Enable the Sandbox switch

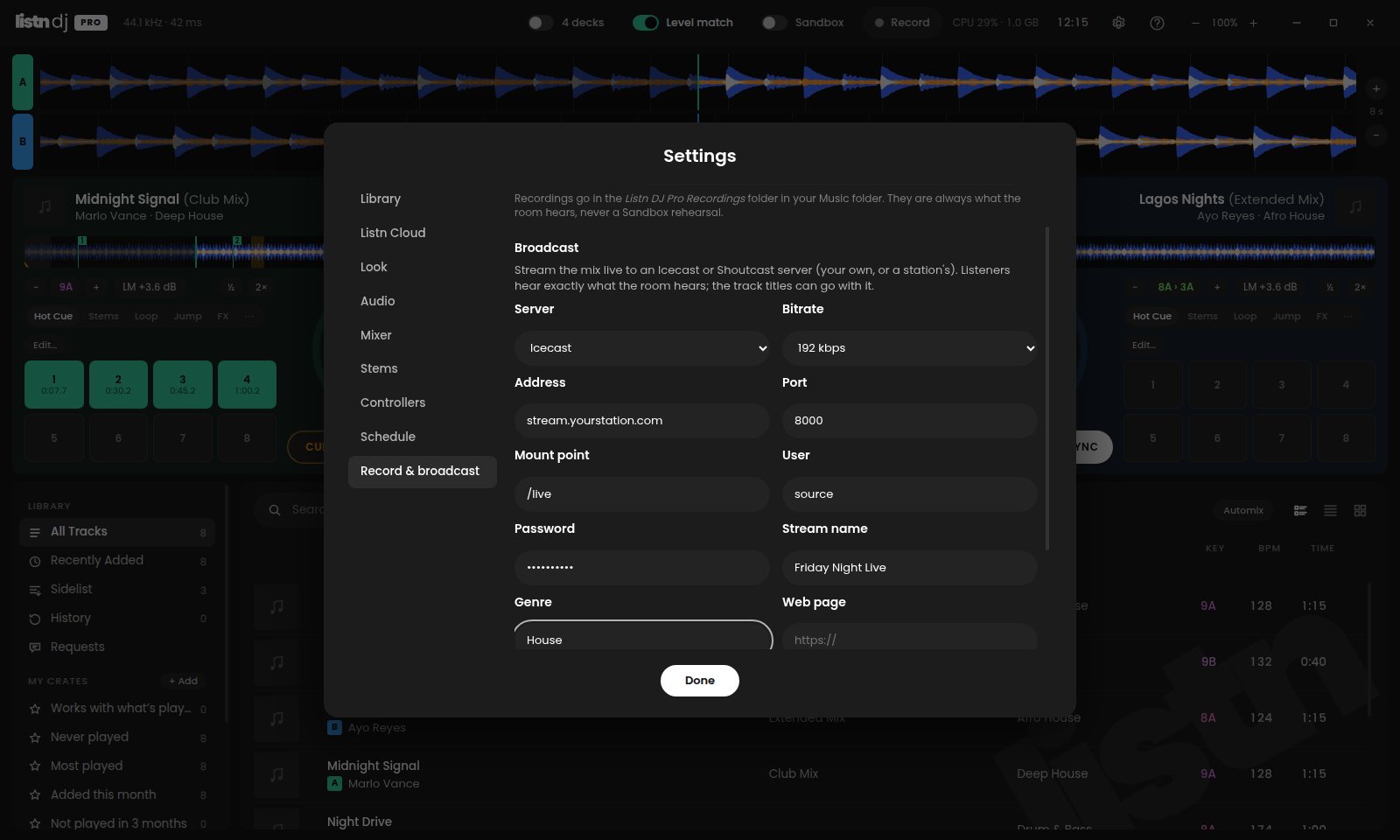pyautogui.click(x=774, y=23)
